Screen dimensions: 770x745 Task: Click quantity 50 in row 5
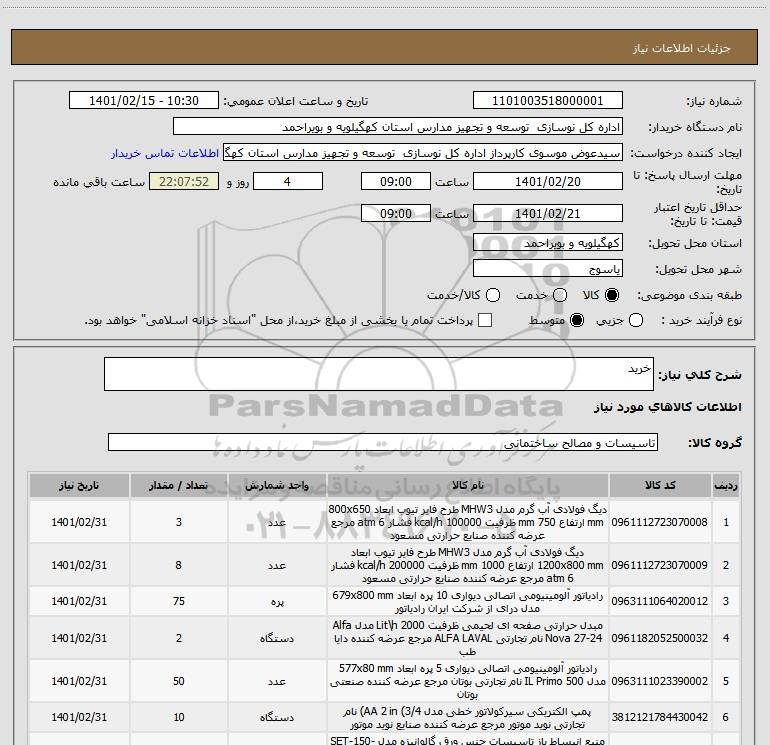point(179,681)
